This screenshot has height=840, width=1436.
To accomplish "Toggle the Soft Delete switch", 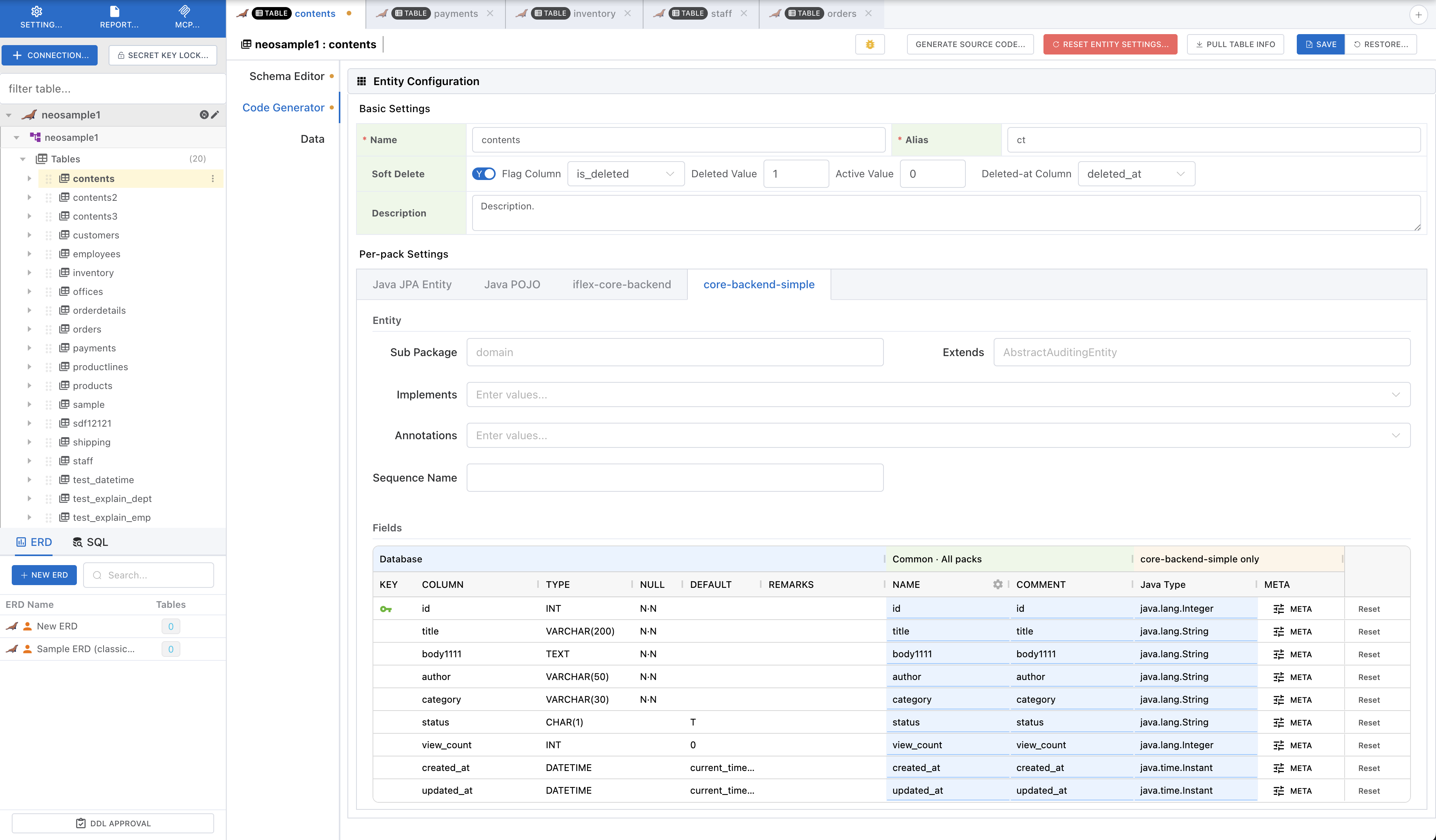I will [x=484, y=174].
